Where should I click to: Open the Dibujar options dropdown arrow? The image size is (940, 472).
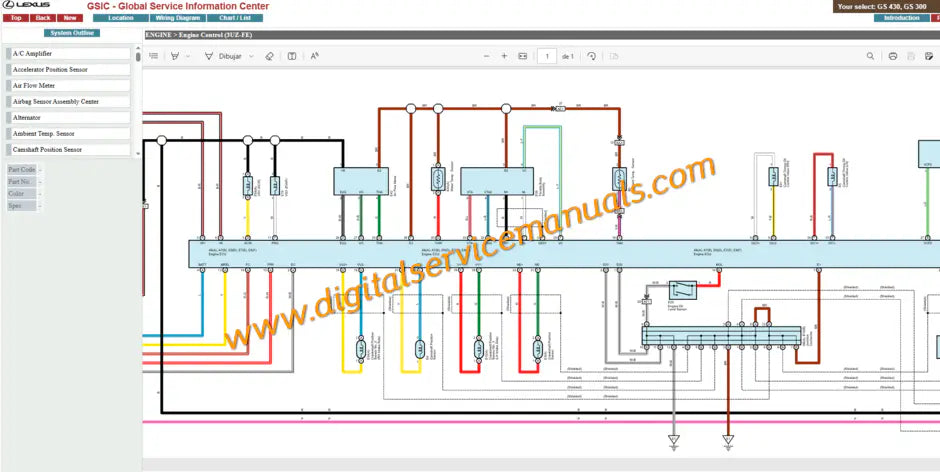pyautogui.click(x=251, y=56)
